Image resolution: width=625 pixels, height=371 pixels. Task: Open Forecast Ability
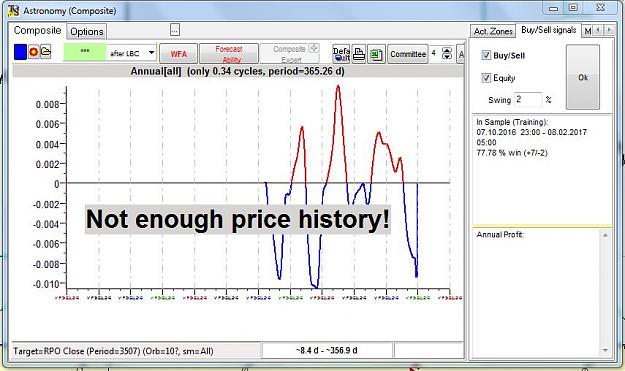point(229,54)
